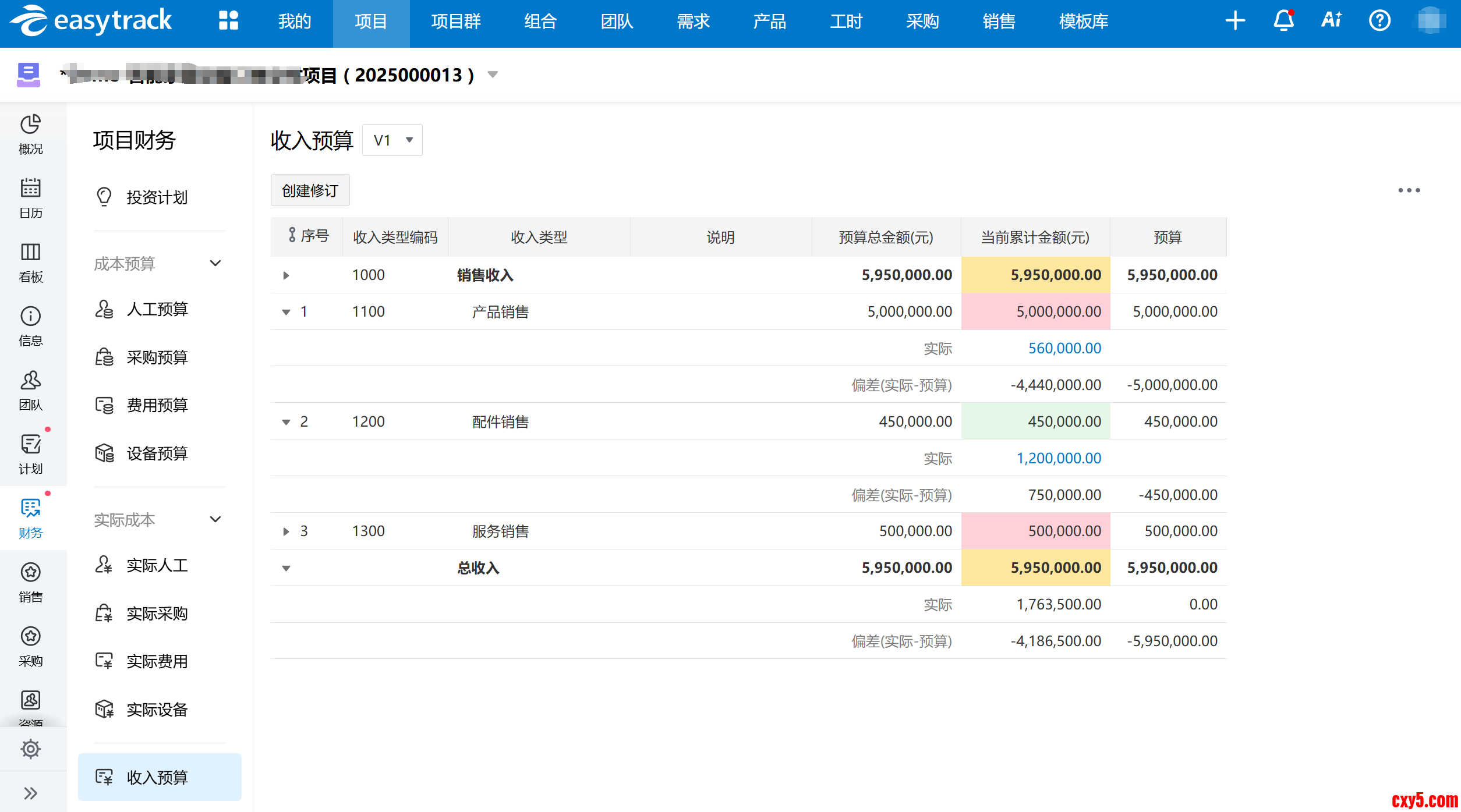Open the project name dropdown arrow

[493, 75]
